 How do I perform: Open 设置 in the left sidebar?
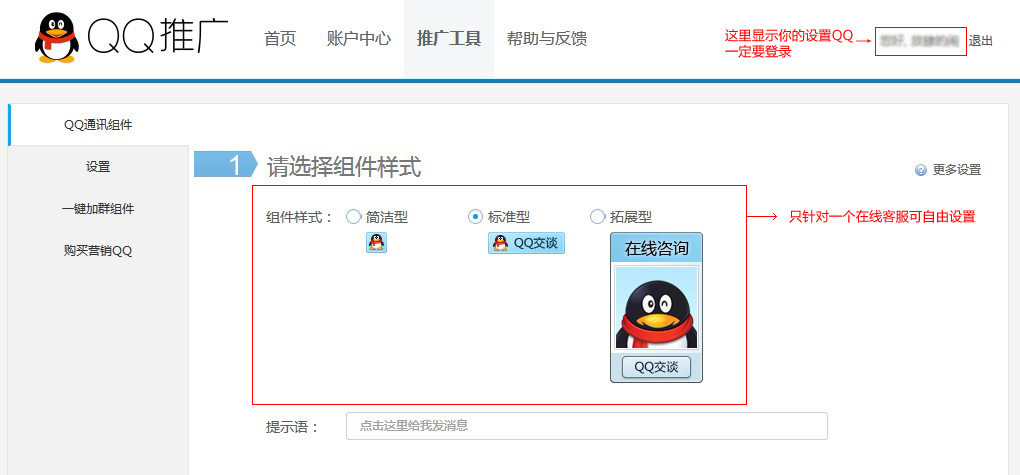pos(98,167)
